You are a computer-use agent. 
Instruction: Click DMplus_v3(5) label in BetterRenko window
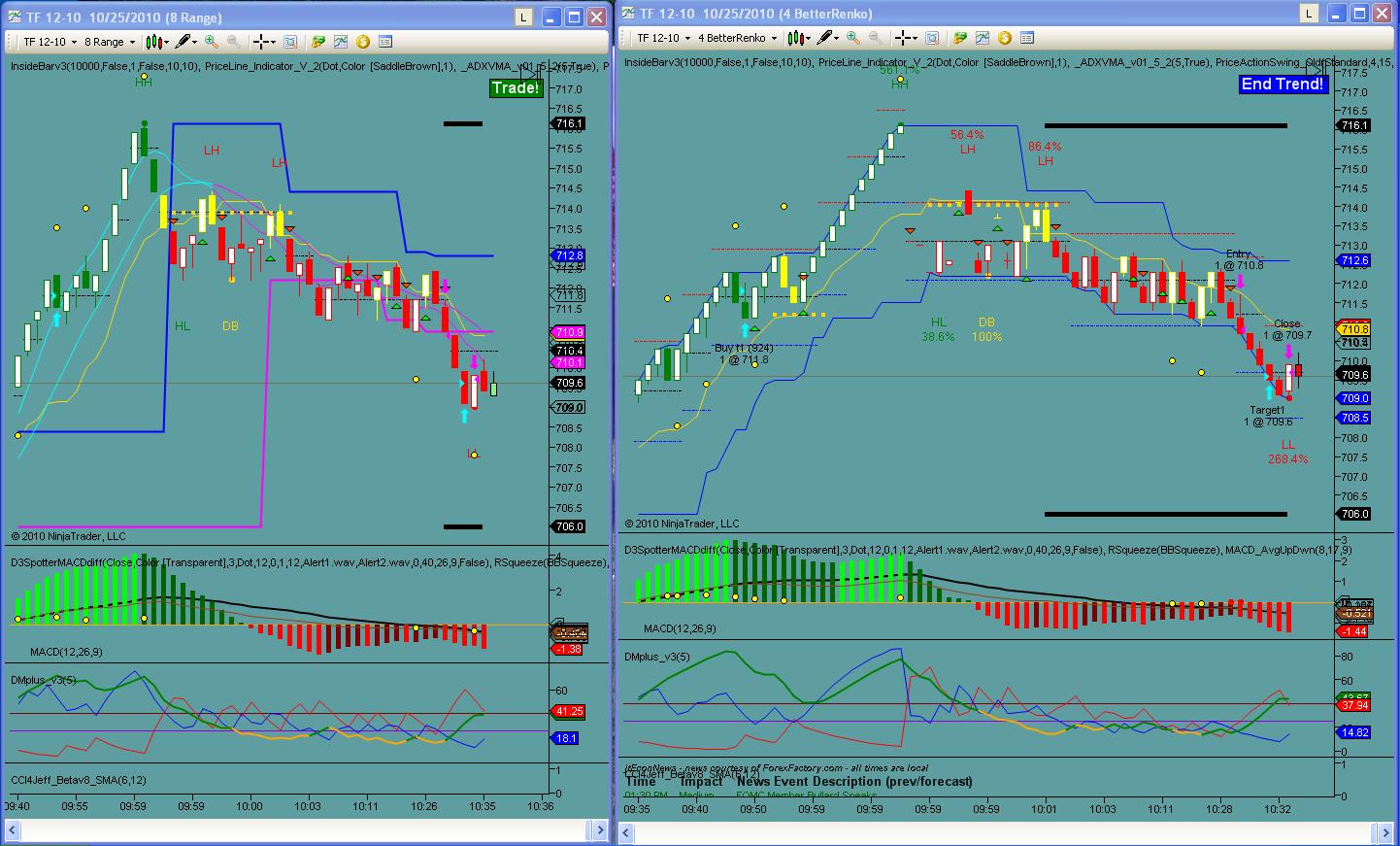tap(657, 658)
